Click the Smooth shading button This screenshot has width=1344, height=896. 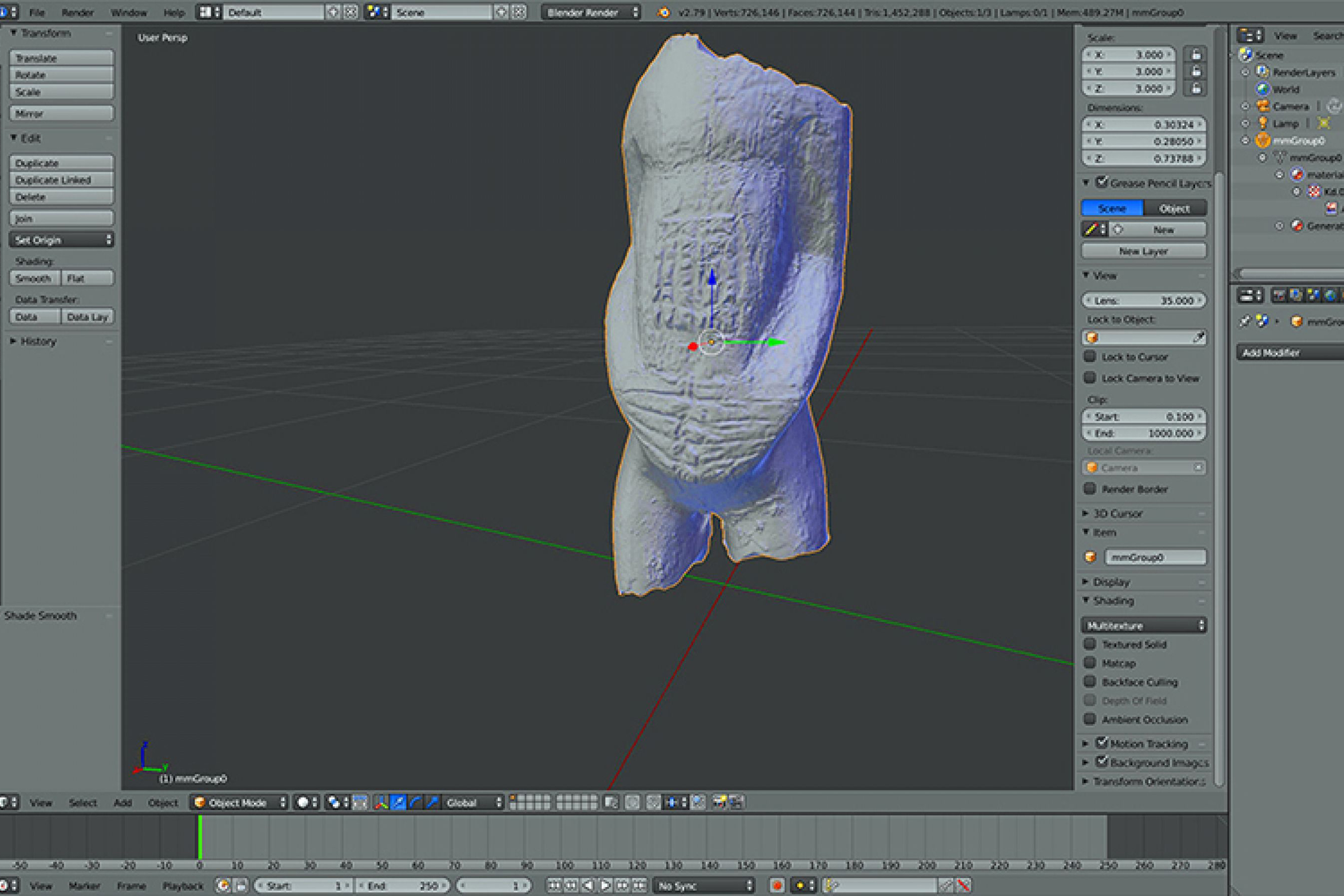click(x=35, y=278)
